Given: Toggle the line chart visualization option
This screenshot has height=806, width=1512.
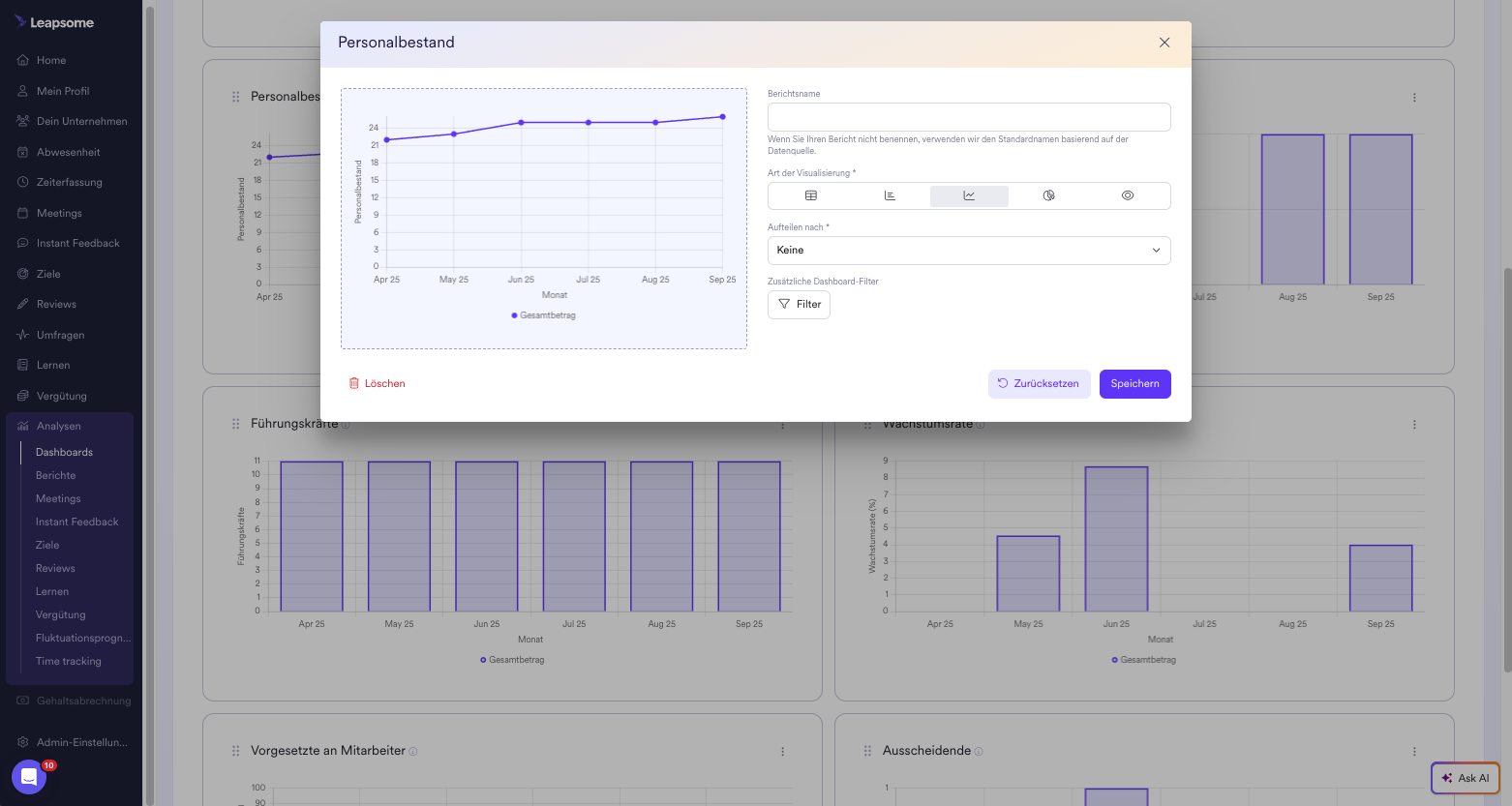Looking at the screenshot, I should (969, 195).
